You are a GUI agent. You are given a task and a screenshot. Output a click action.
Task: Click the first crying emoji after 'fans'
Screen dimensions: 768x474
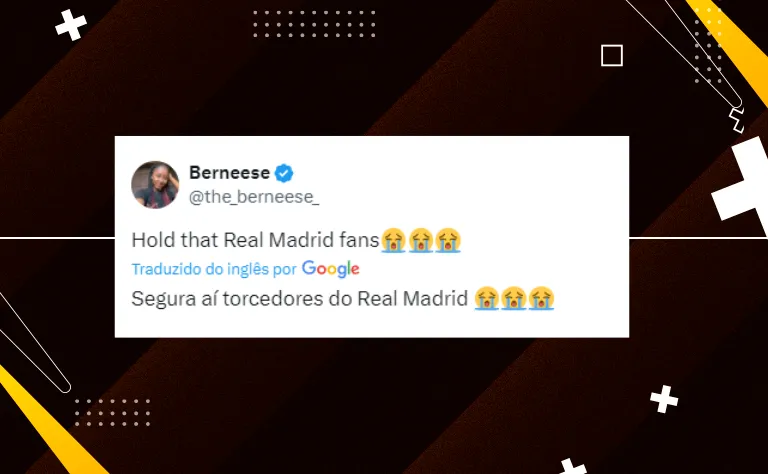[x=394, y=240]
